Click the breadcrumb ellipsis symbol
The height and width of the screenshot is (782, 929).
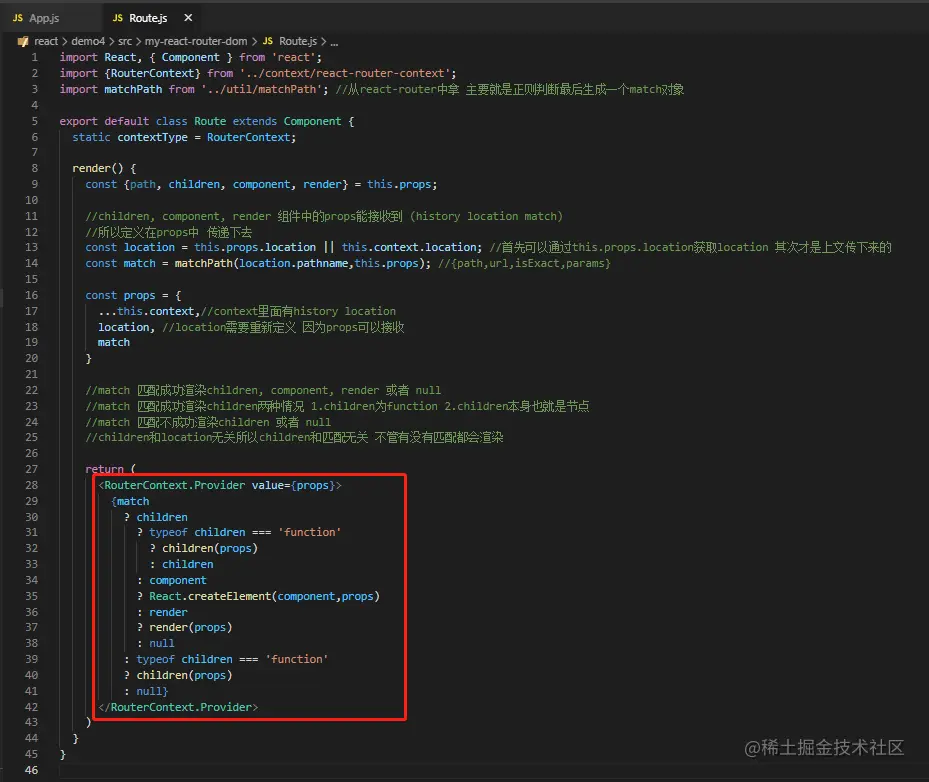point(334,41)
